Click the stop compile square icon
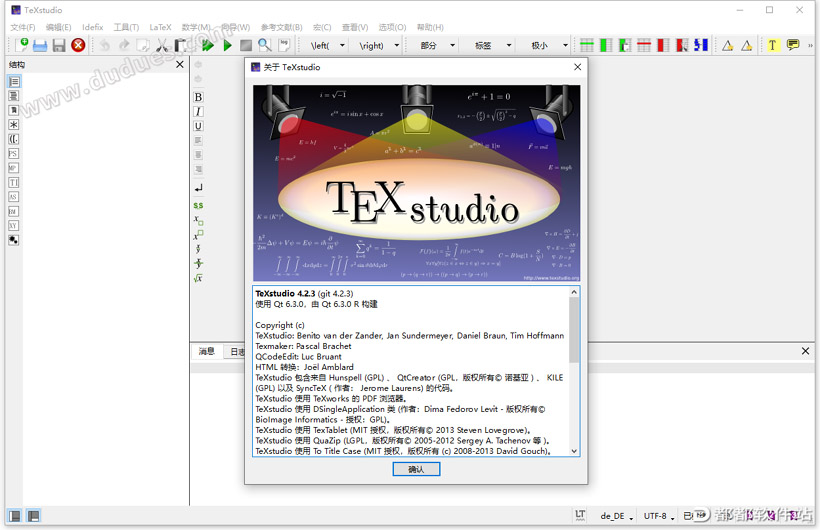Screen dimensions: 820x530 [x=246, y=46]
